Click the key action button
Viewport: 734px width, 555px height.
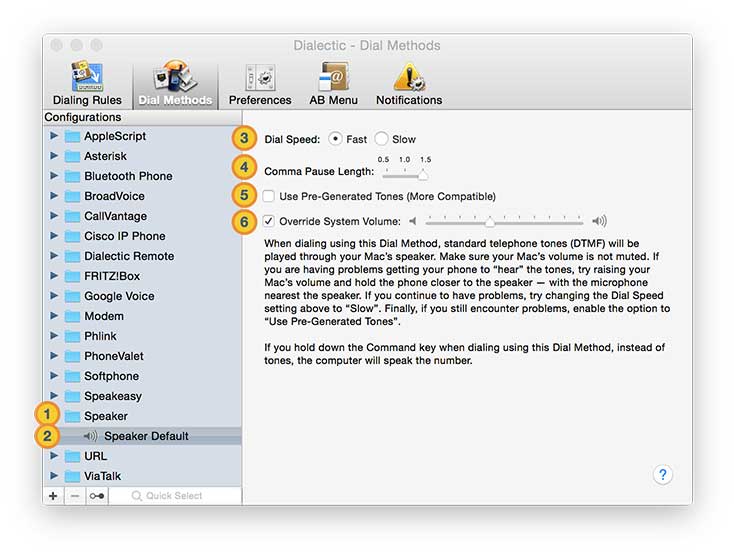[97, 496]
